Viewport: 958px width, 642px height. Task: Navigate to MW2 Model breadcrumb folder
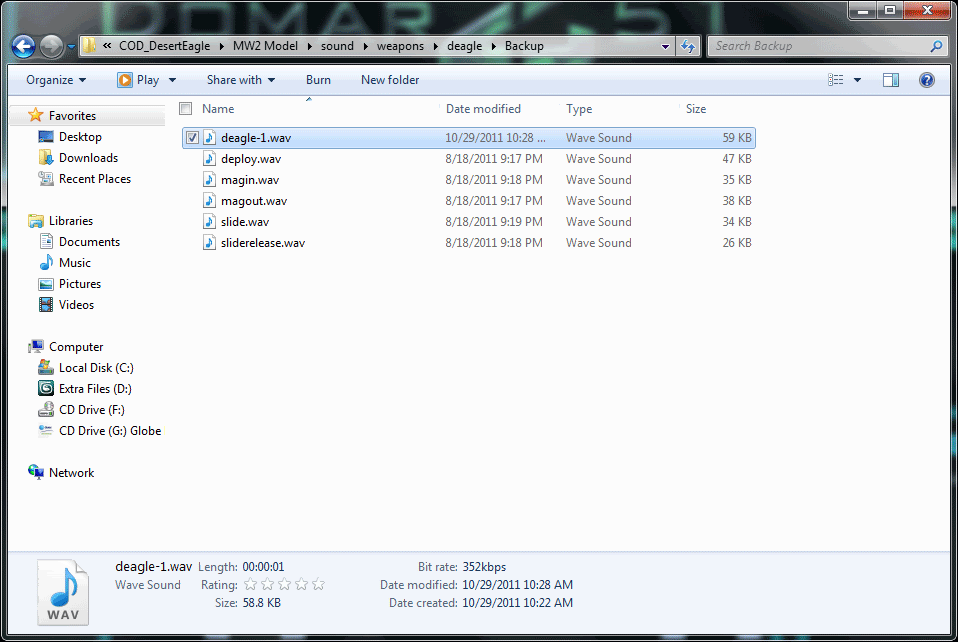(x=265, y=46)
